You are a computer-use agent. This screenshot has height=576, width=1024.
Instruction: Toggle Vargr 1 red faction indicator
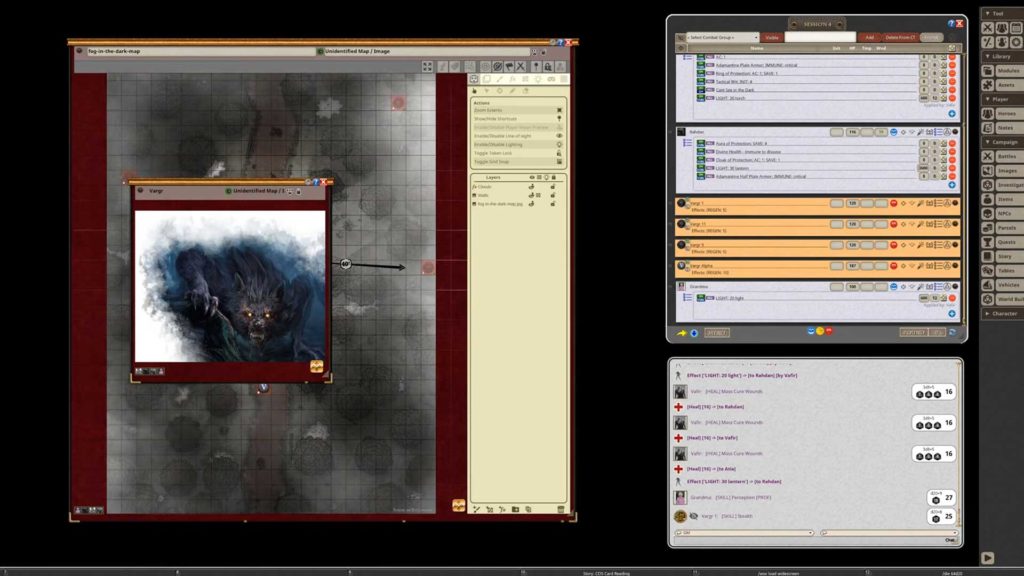(x=893, y=203)
